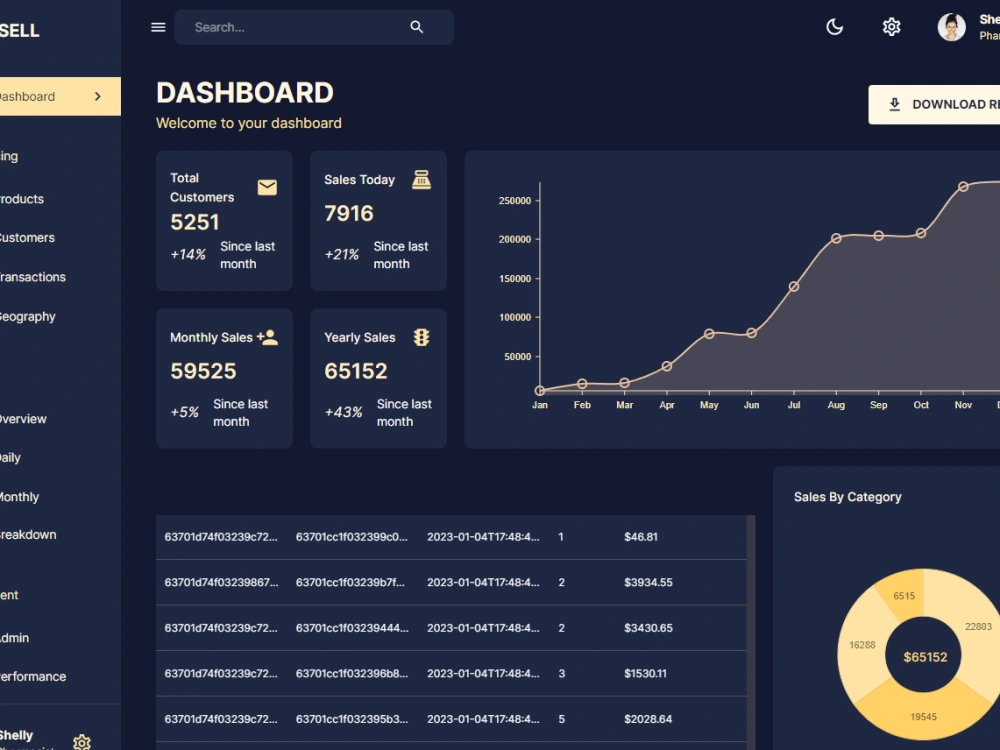This screenshot has height=750, width=1000.
Task: Open the hamburger menu icon
Action: point(158,27)
